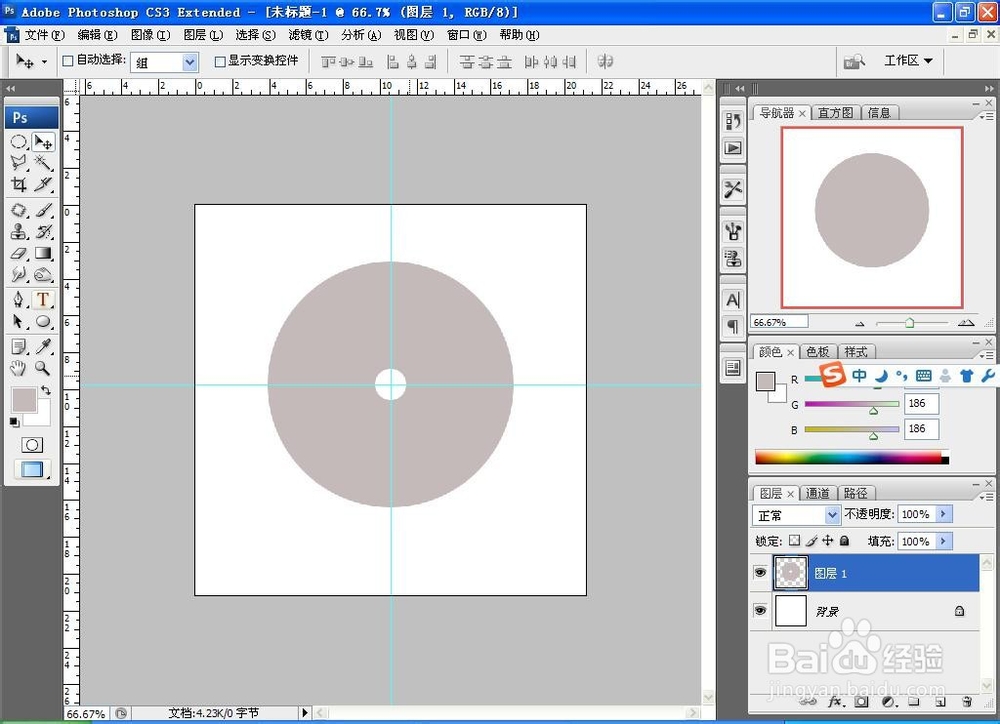
Task: Open the layers panel options menu
Action: (986, 496)
